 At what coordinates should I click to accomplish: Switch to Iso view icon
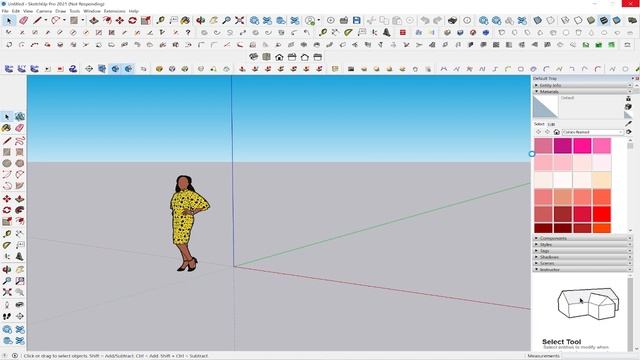253,57
